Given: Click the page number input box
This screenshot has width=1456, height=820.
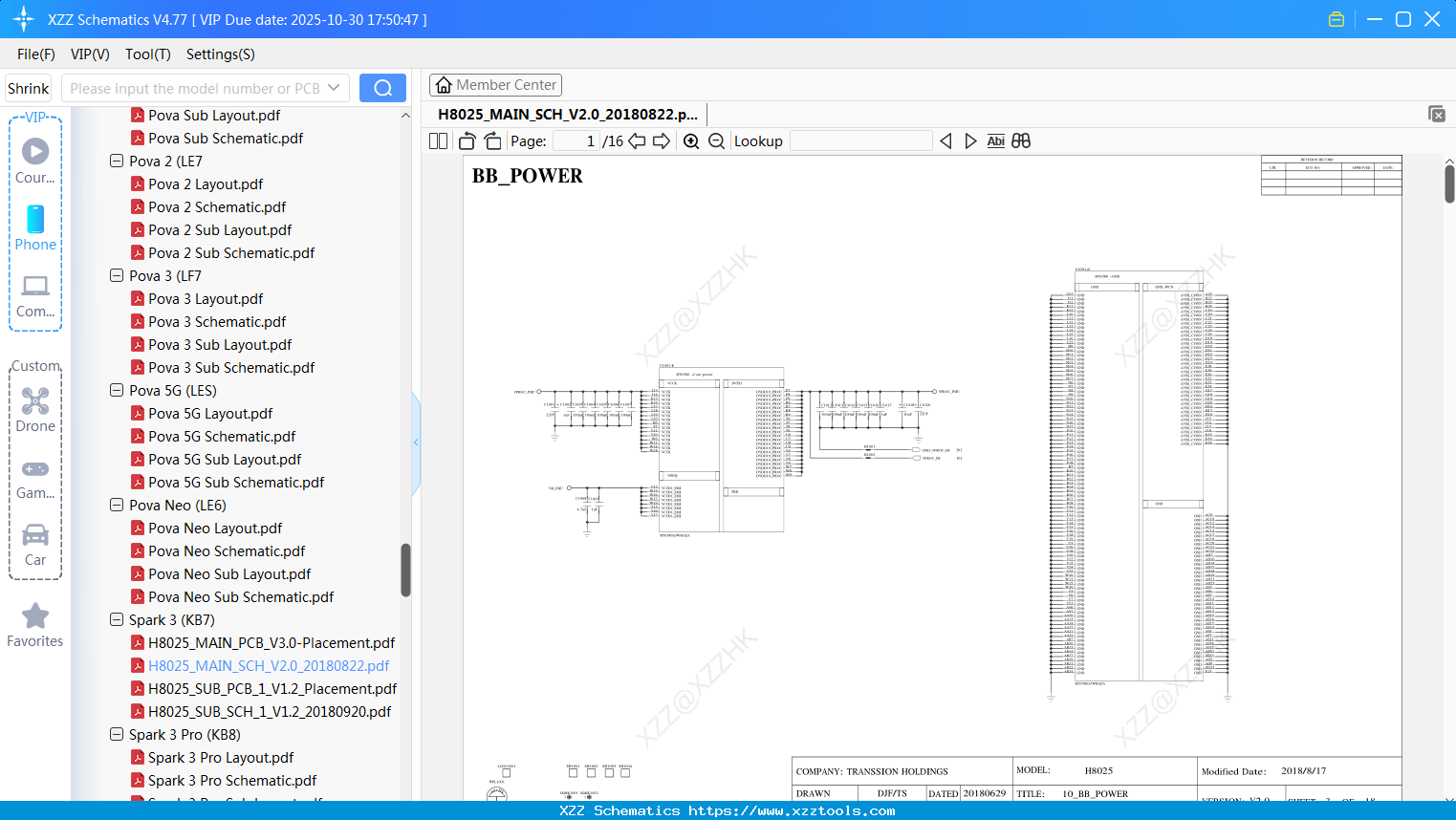Looking at the screenshot, I should coord(576,141).
